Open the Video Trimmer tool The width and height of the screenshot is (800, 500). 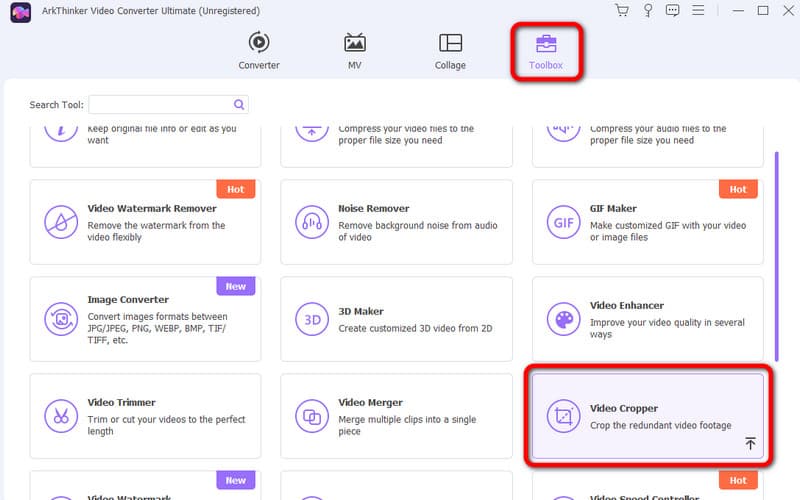(x=145, y=416)
